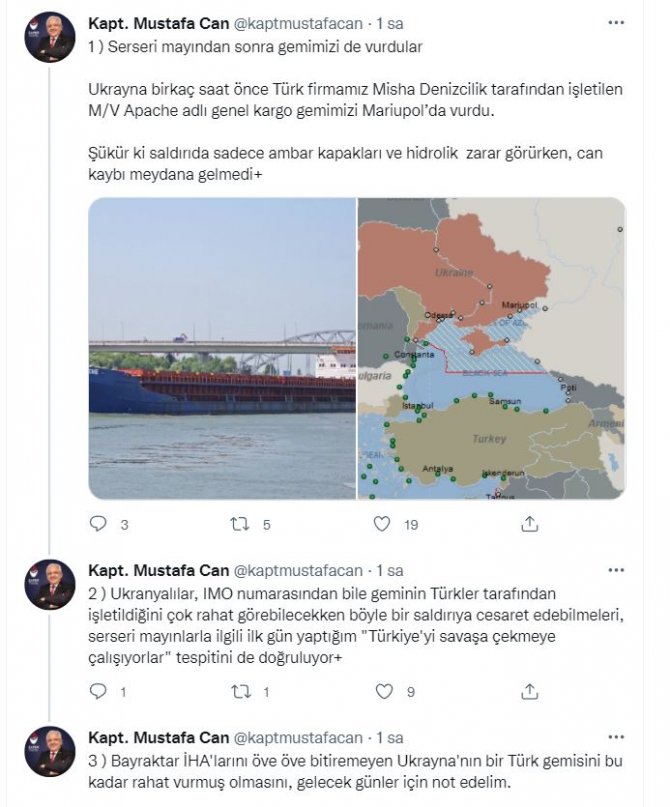The height and width of the screenshot is (807, 670).
Task: Reply to the second tweet about IMO numarası
Action: tap(98, 691)
